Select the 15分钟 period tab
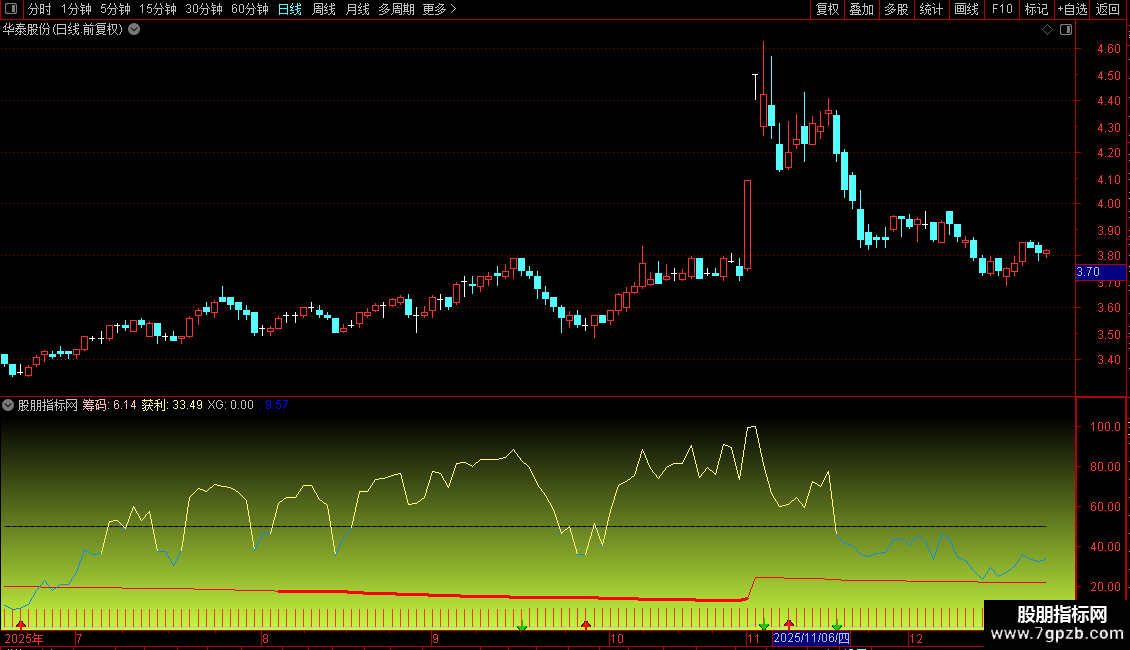The width and height of the screenshot is (1130, 650). pos(158,9)
